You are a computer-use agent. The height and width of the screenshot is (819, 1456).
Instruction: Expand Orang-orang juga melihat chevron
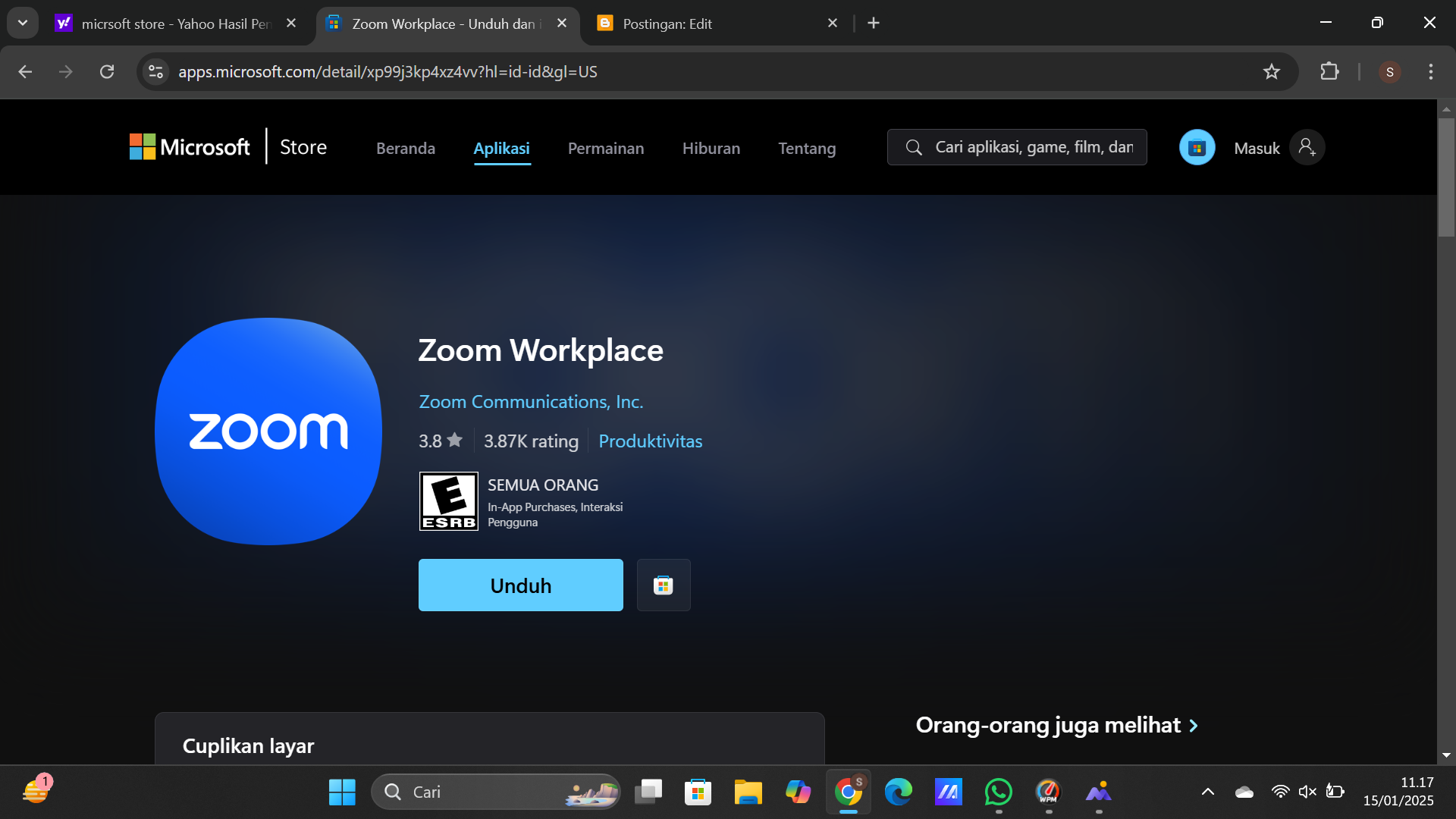pos(1194,726)
